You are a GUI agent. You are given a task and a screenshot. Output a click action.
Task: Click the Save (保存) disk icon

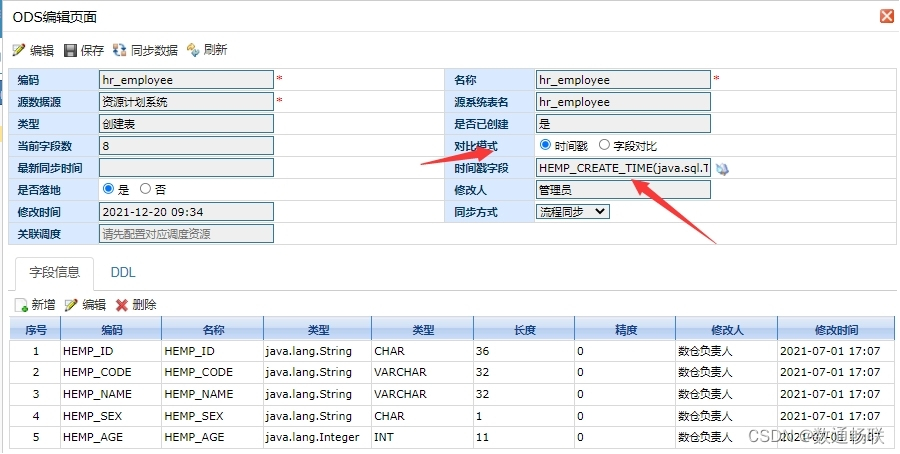coord(70,51)
